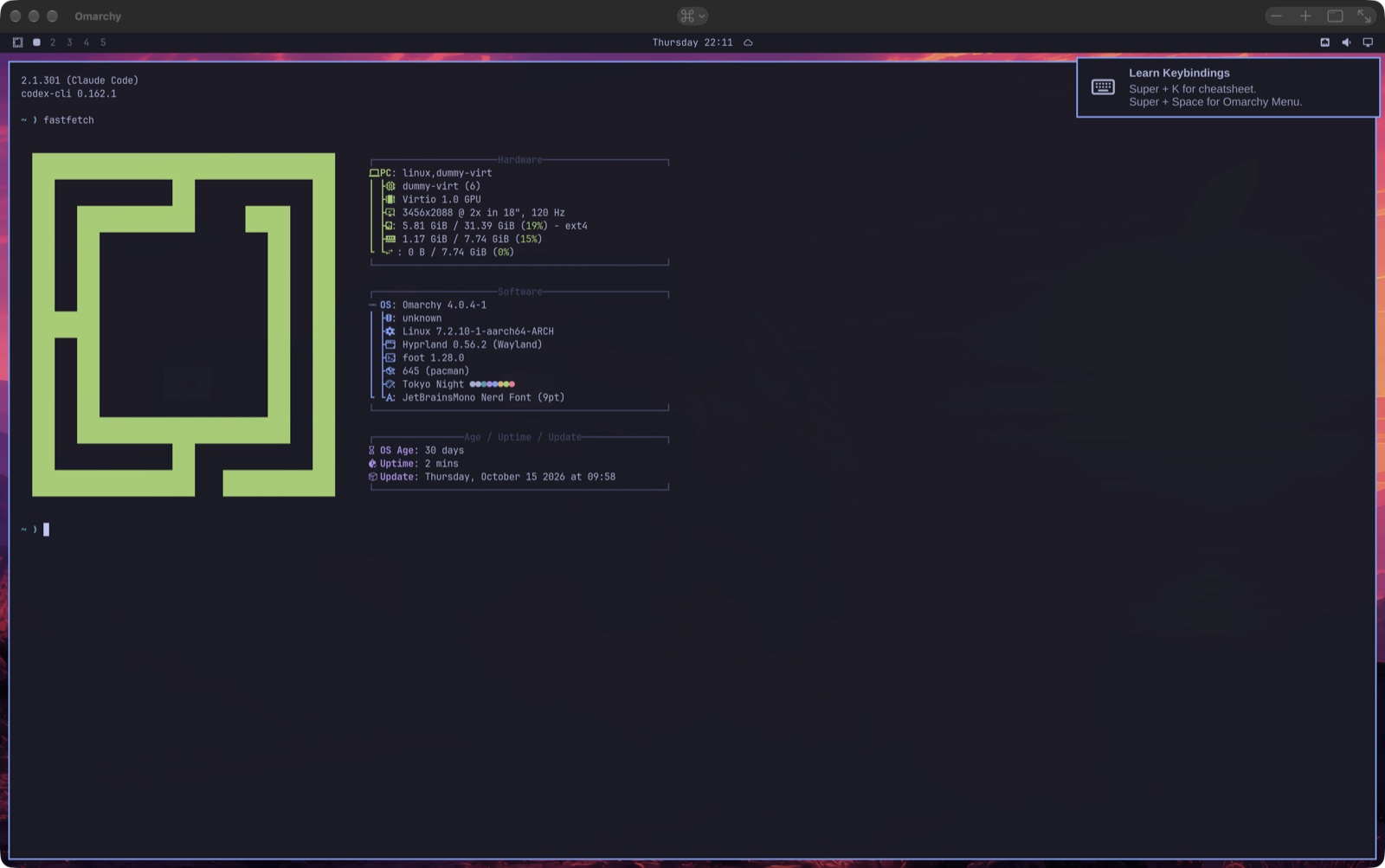The image size is (1385, 868).
Task: Click the display icon beside 3456x2088
Action: [390, 213]
